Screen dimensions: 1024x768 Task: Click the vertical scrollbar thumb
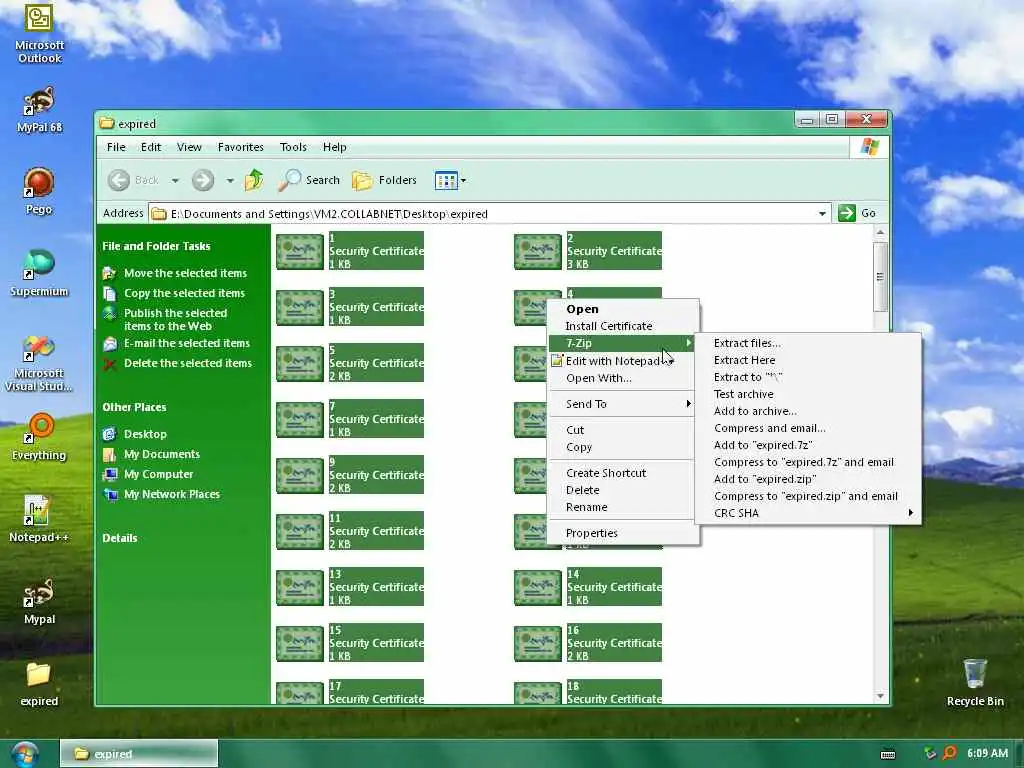tap(880, 276)
